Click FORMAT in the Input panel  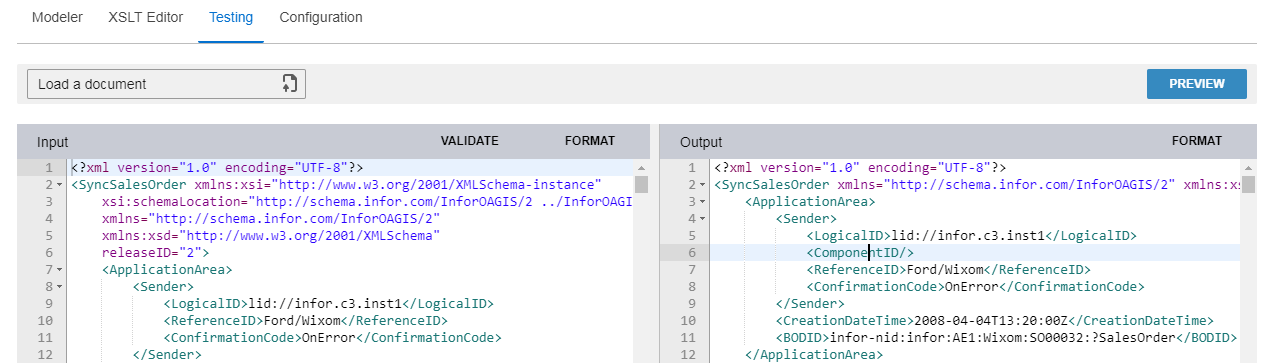(x=590, y=141)
